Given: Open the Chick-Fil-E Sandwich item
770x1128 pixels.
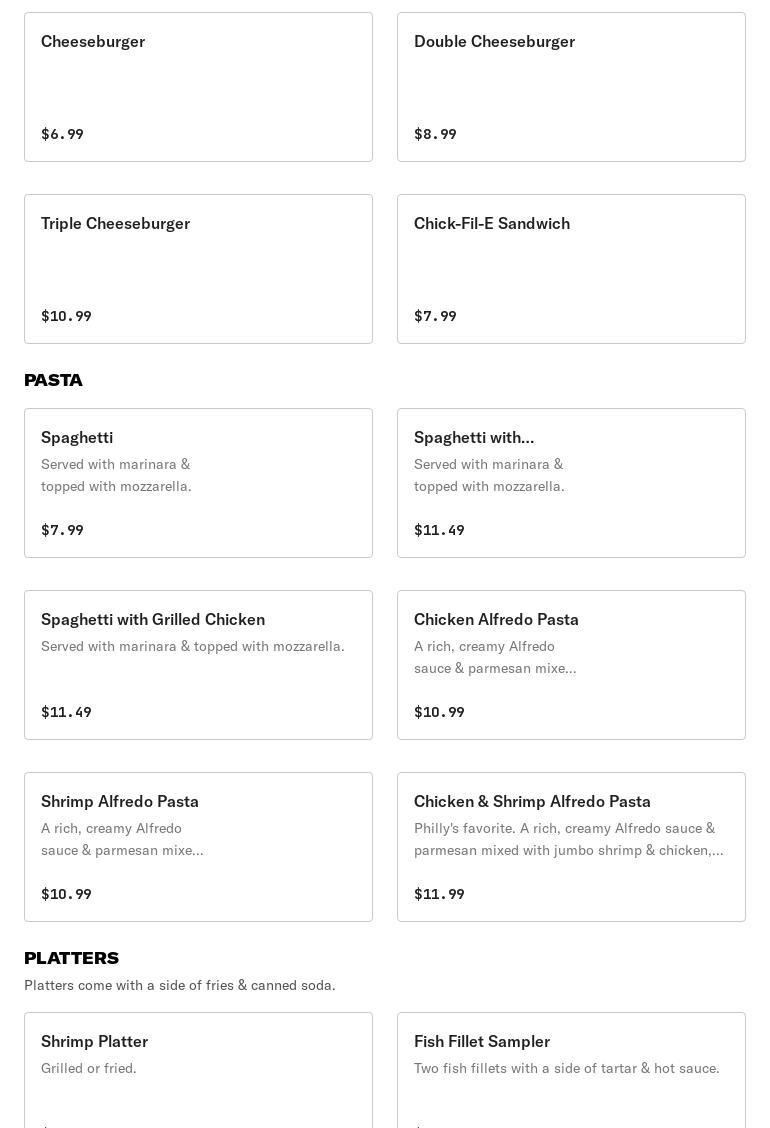Looking at the screenshot, I should (571, 269).
